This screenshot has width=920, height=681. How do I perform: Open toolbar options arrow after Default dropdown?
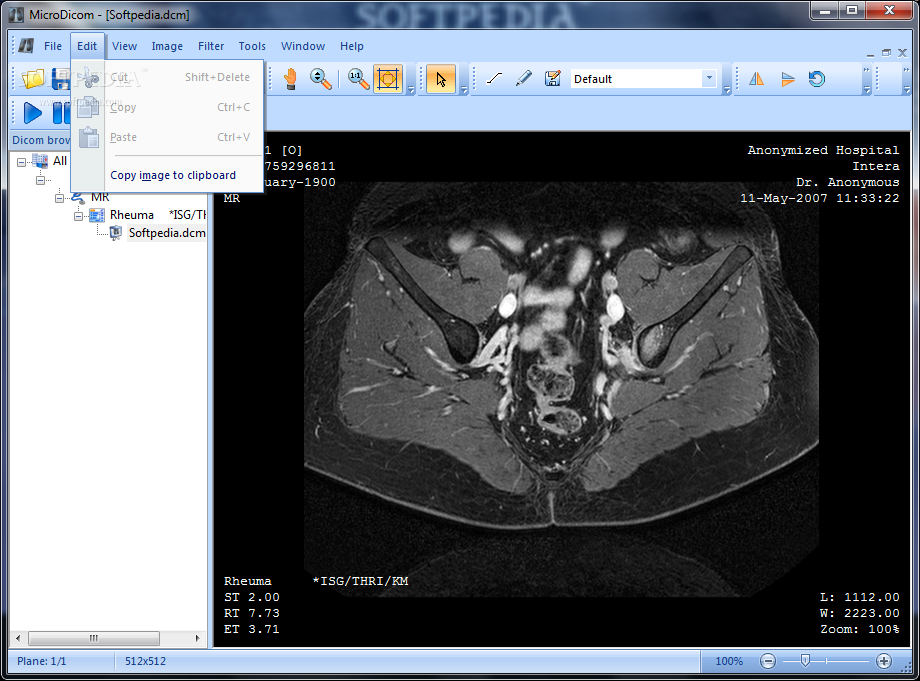(727, 90)
